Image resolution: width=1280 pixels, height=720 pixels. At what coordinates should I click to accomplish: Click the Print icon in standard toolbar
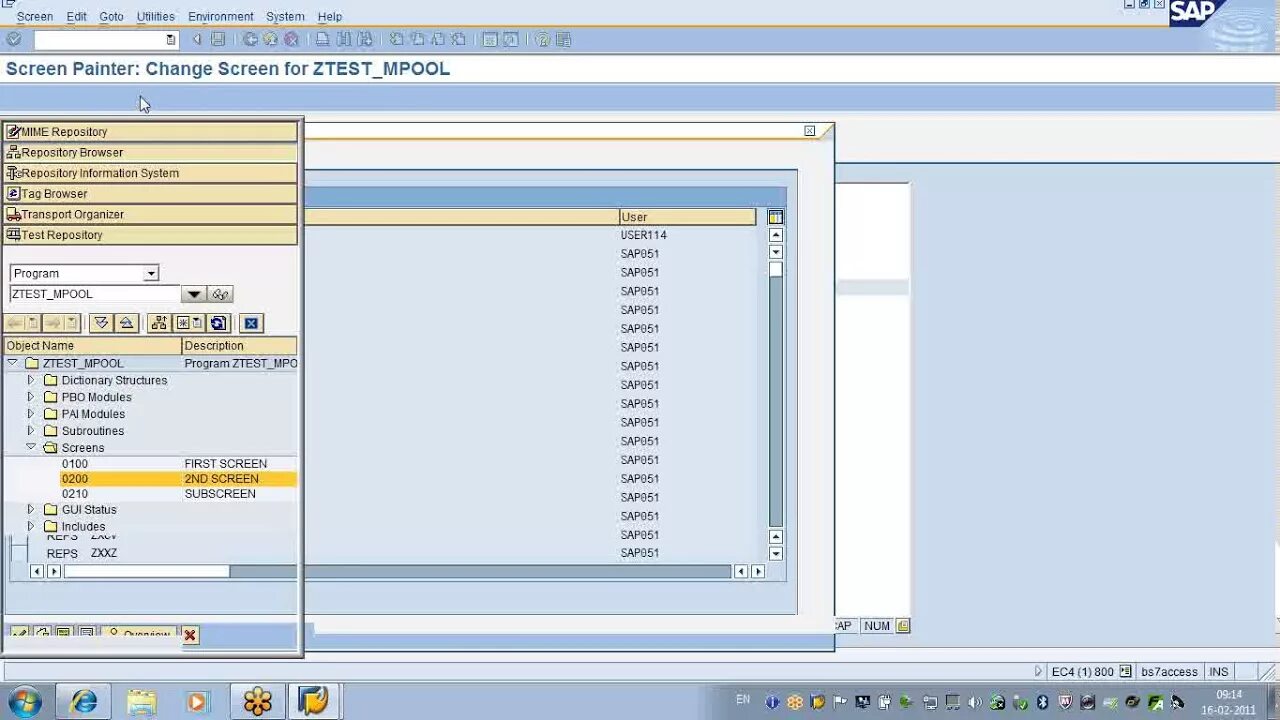(322, 39)
